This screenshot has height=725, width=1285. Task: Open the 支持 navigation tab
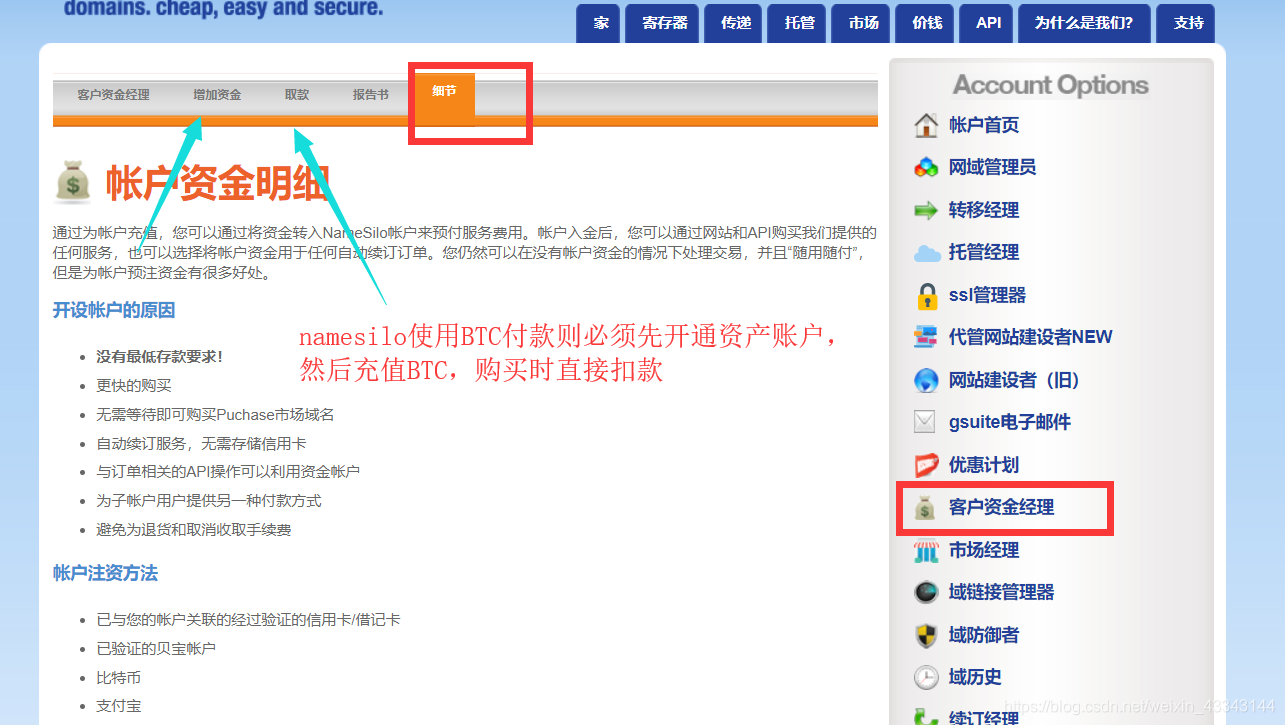tap(1186, 23)
